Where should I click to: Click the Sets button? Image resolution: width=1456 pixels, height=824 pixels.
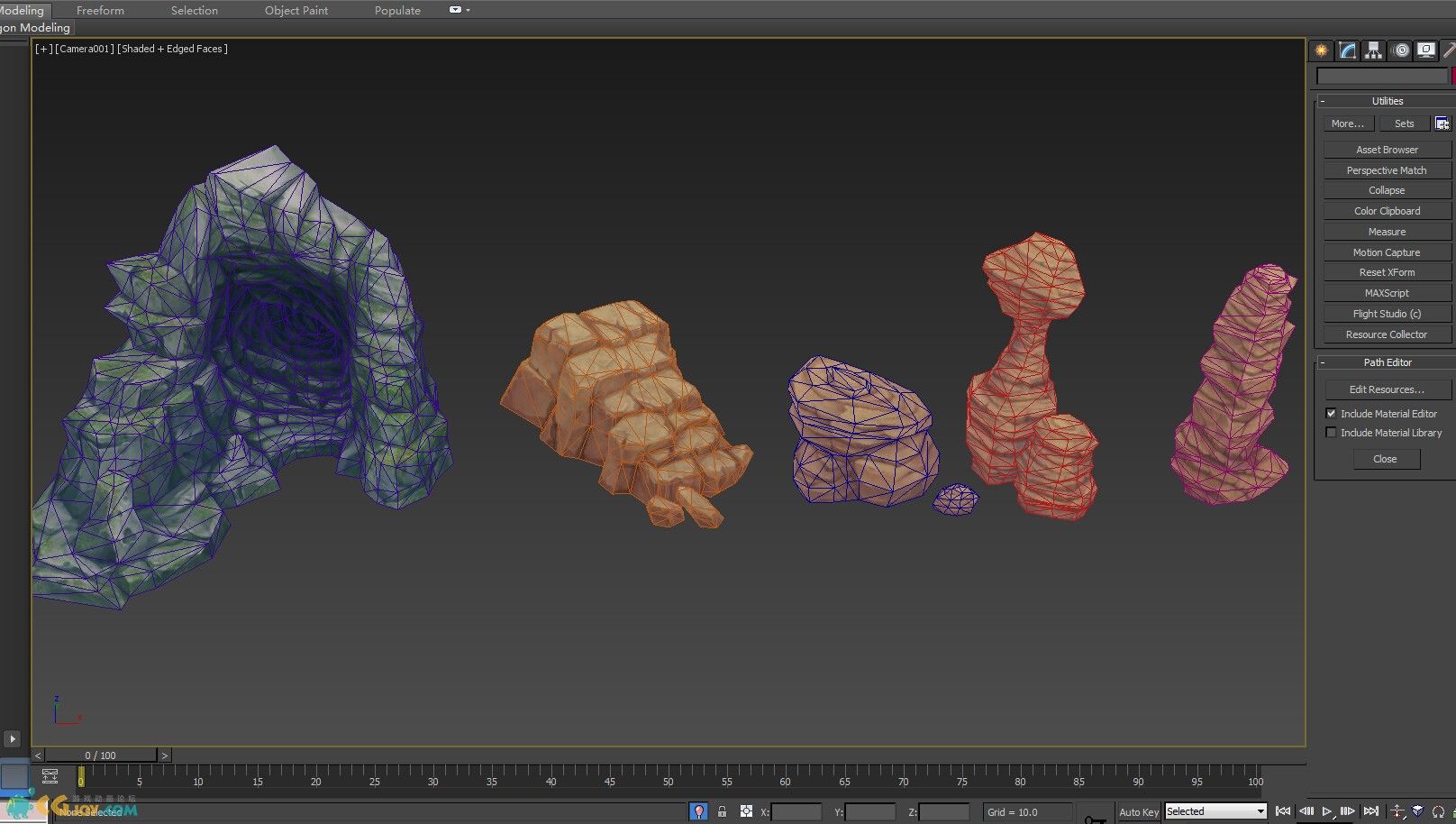tap(1404, 124)
